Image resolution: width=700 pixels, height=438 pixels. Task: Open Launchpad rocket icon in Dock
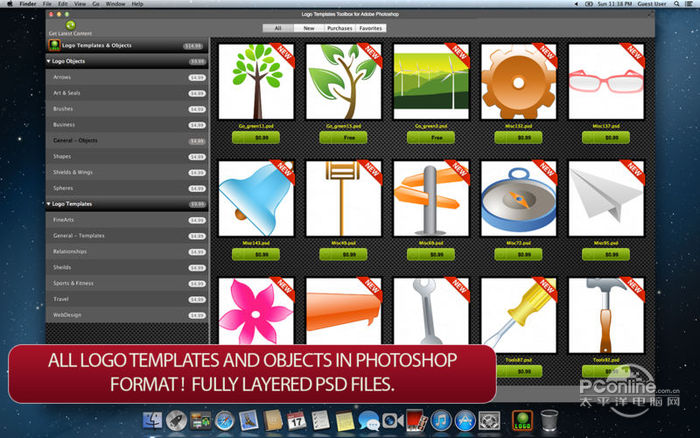click(176, 421)
